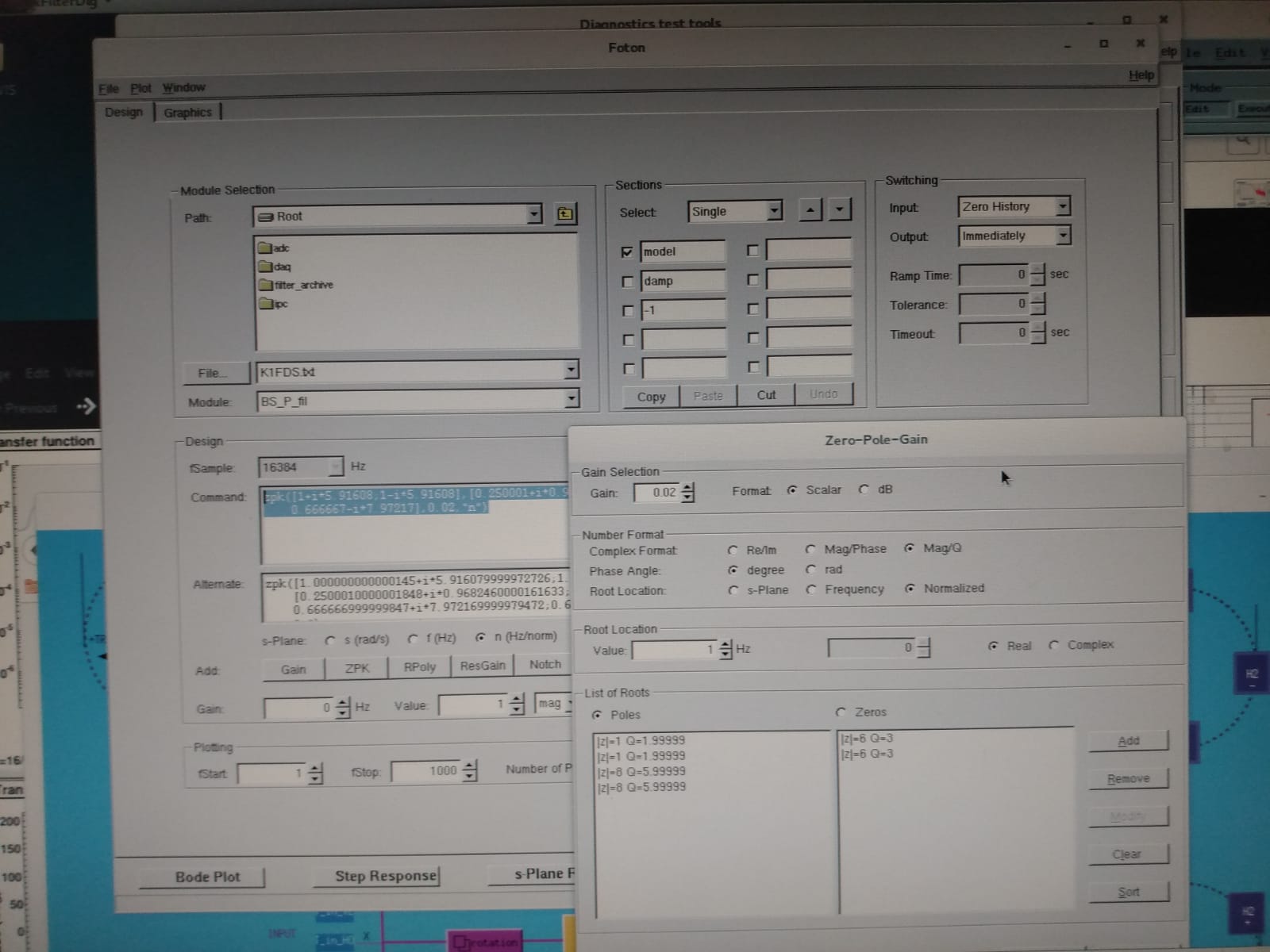Image resolution: width=1270 pixels, height=952 pixels.
Task: Select Mag/Phase complex format
Action: click(810, 549)
